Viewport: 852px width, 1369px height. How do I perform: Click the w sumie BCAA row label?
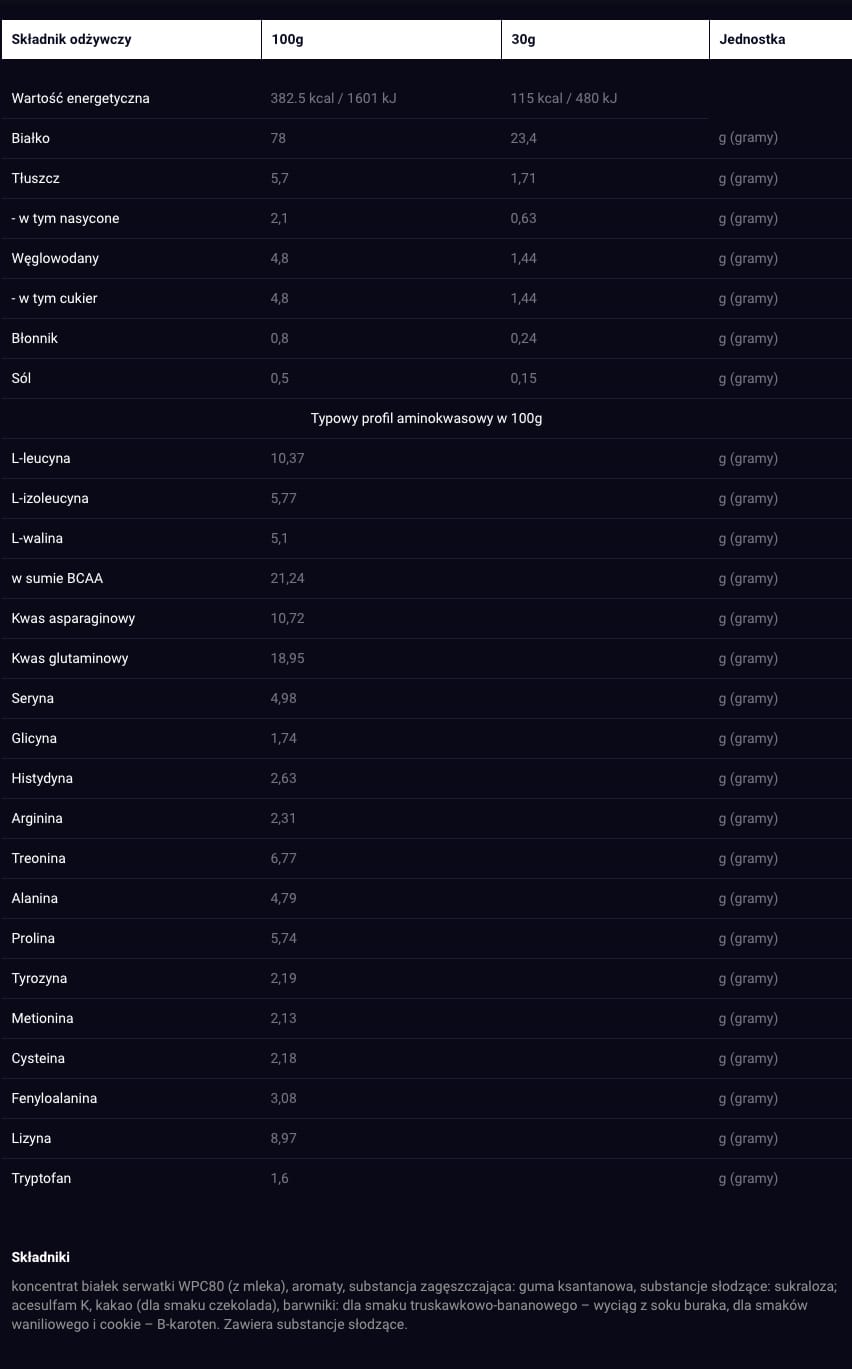(57, 578)
